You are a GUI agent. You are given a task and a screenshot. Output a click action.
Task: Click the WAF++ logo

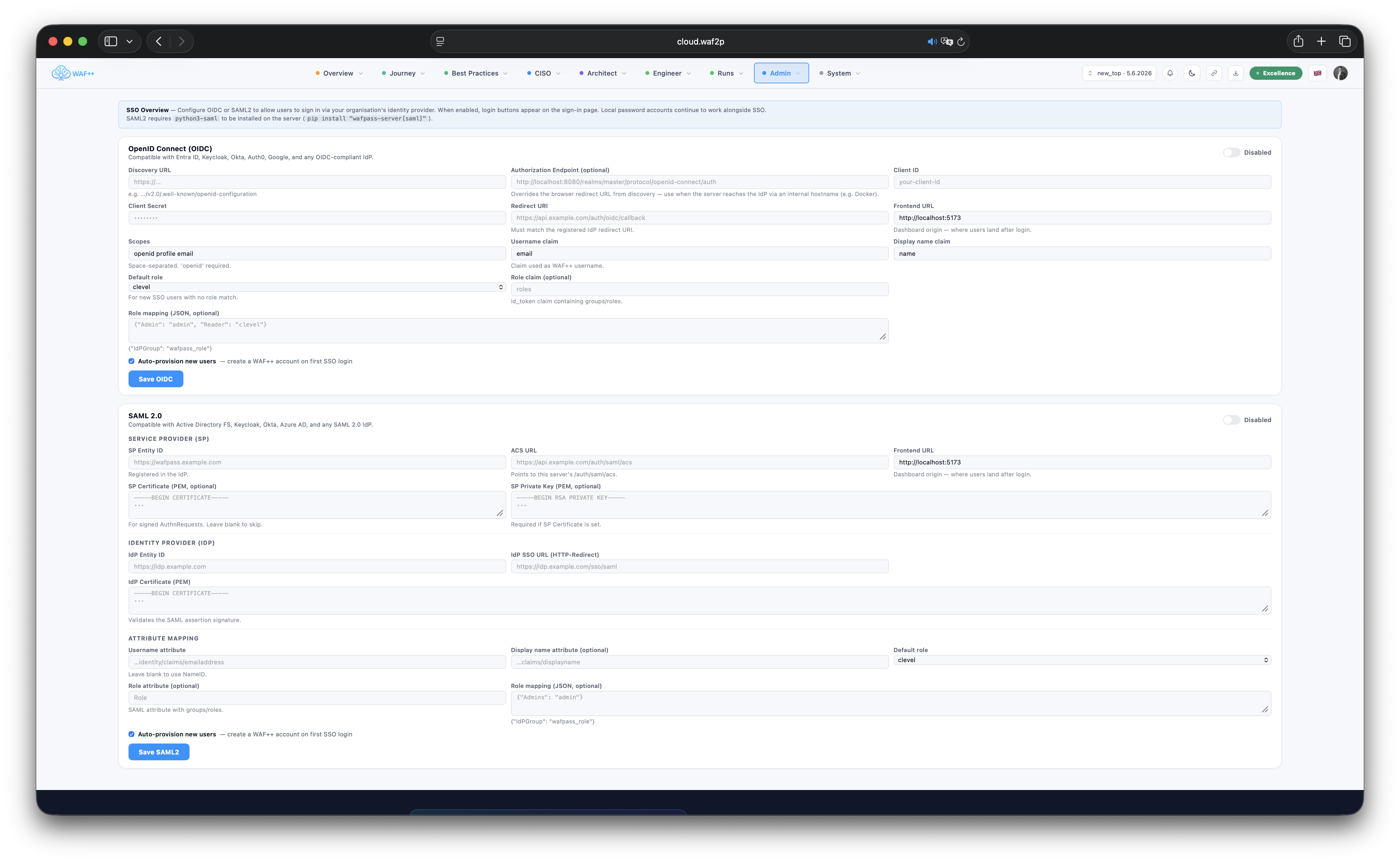[73, 73]
